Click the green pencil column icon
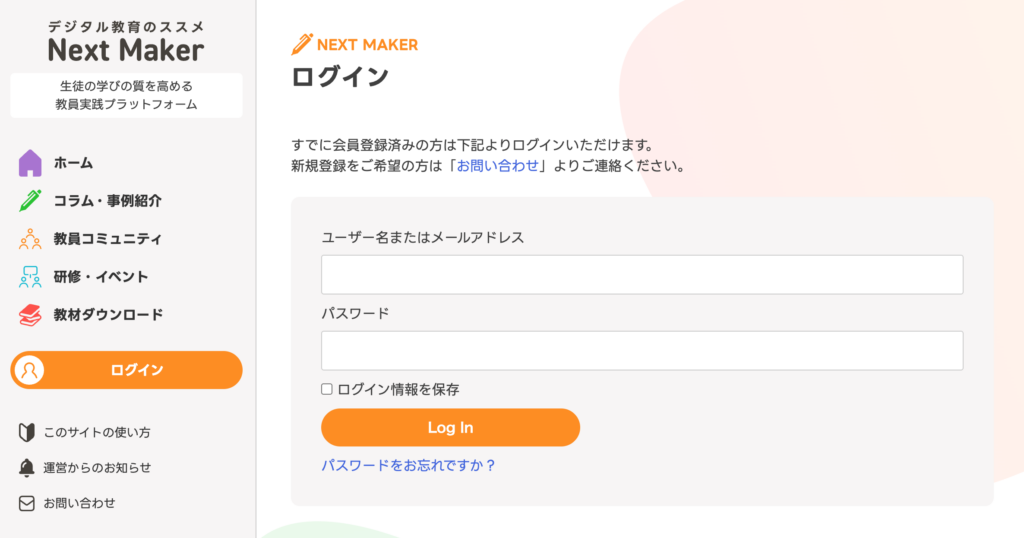Image resolution: width=1024 pixels, height=538 pixels. point(30,201)
